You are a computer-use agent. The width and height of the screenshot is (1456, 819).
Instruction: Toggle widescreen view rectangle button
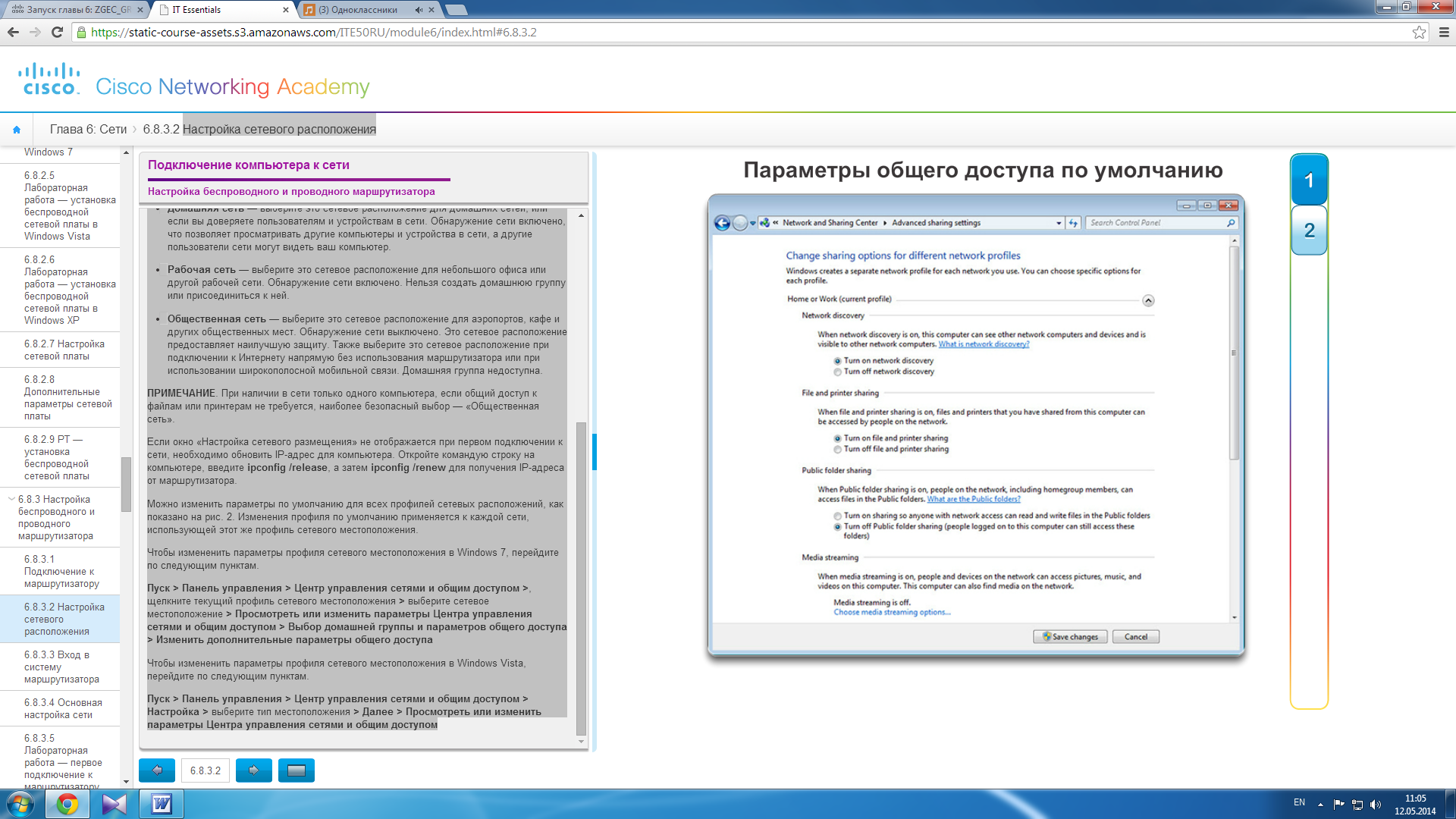(x=297, y=770)
